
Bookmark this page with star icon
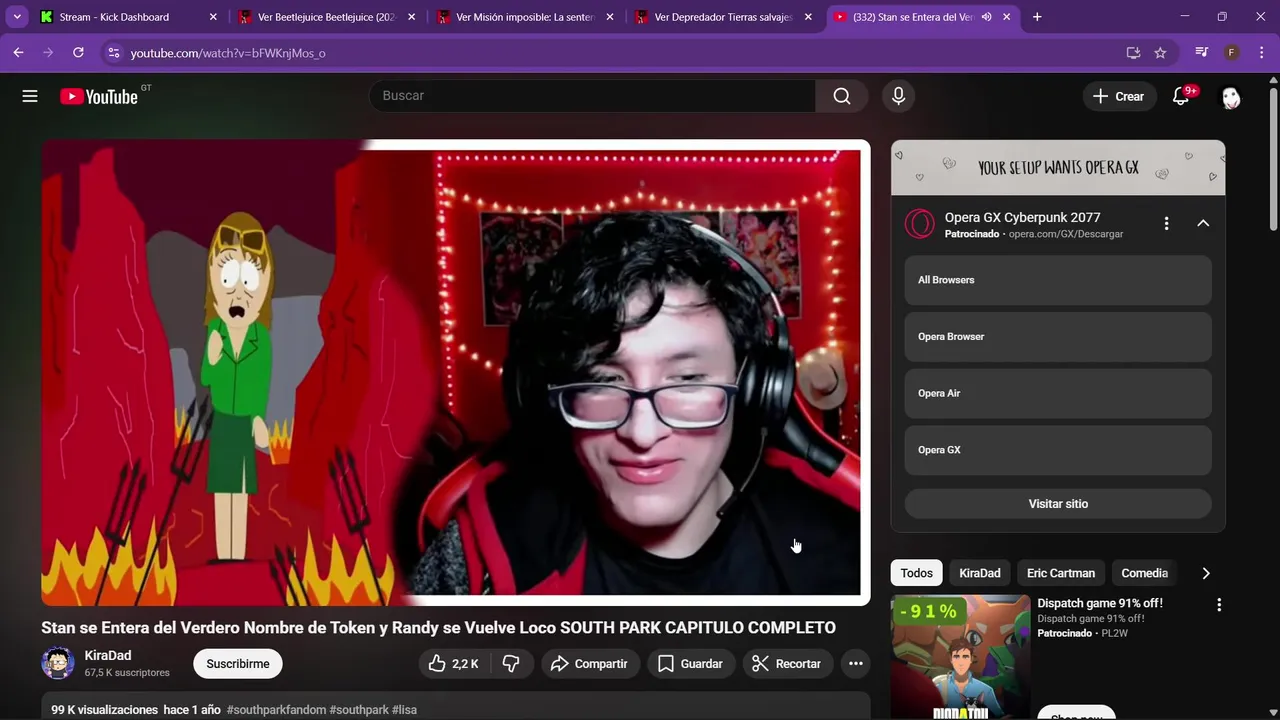click(1160, 52)
